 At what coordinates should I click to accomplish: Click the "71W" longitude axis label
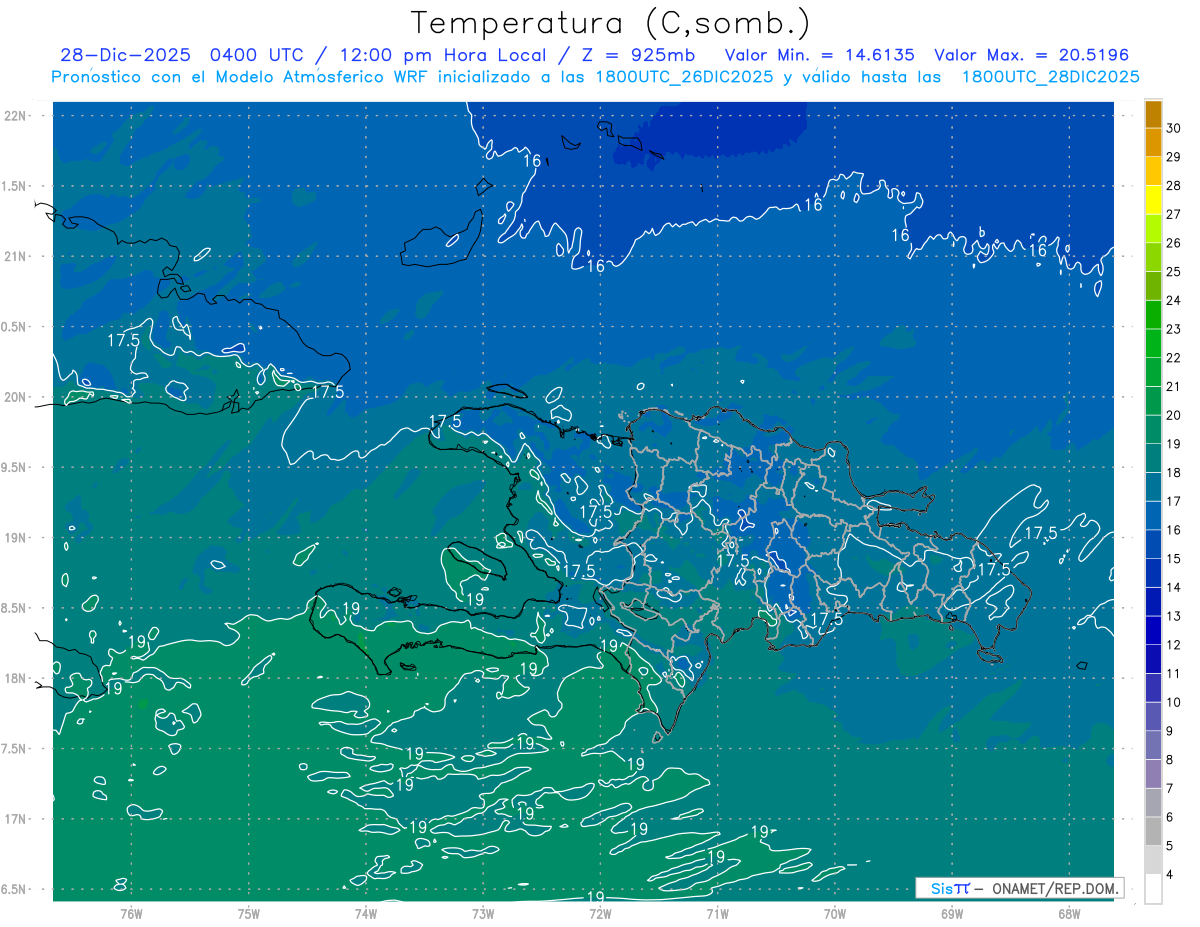click(x=717, y=914)
